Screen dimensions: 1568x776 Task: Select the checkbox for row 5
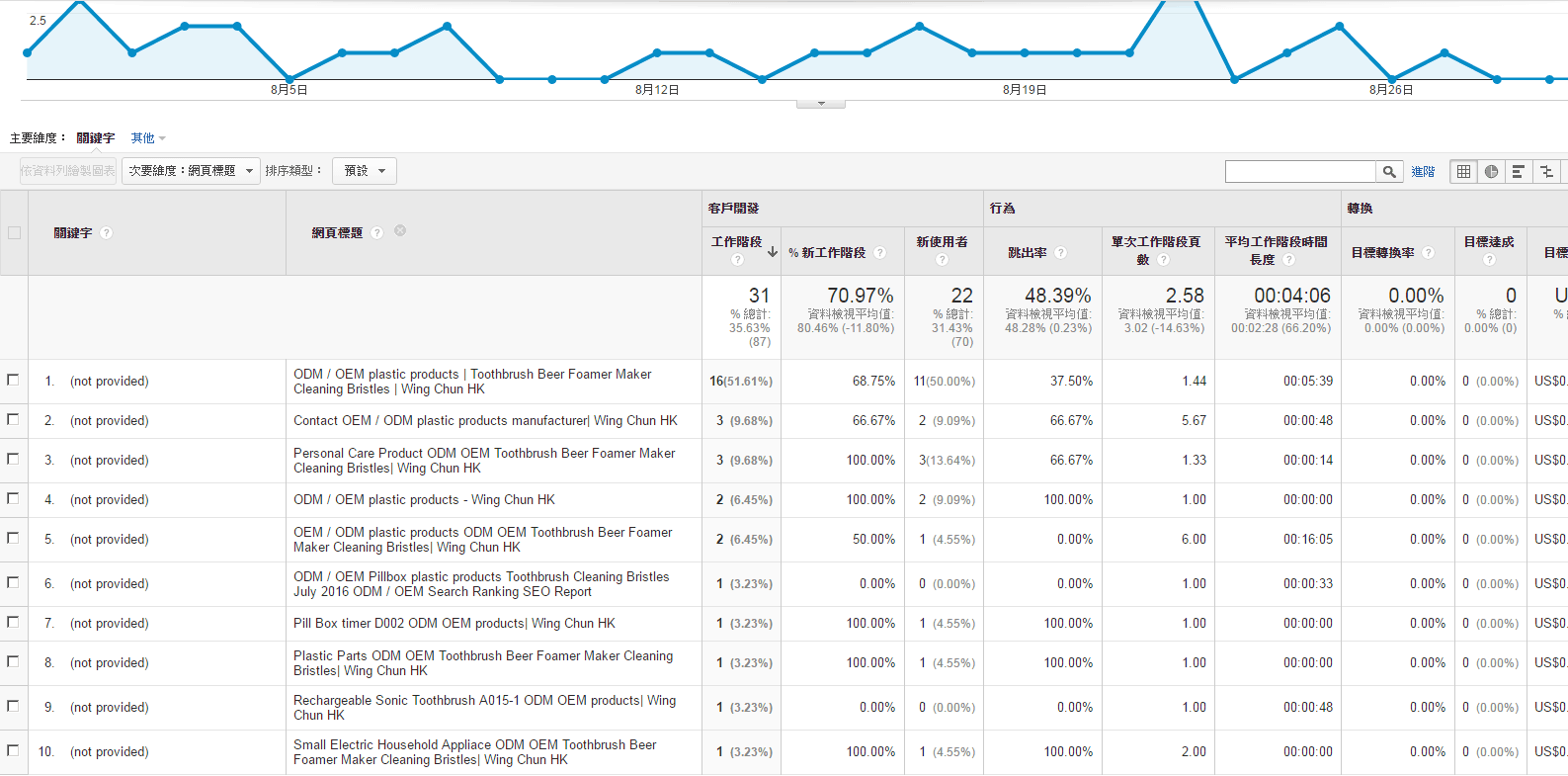(14, 538)
